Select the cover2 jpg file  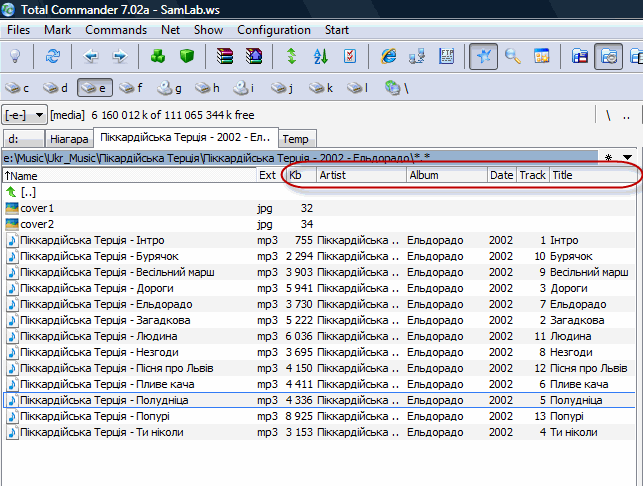pos(319,224)
